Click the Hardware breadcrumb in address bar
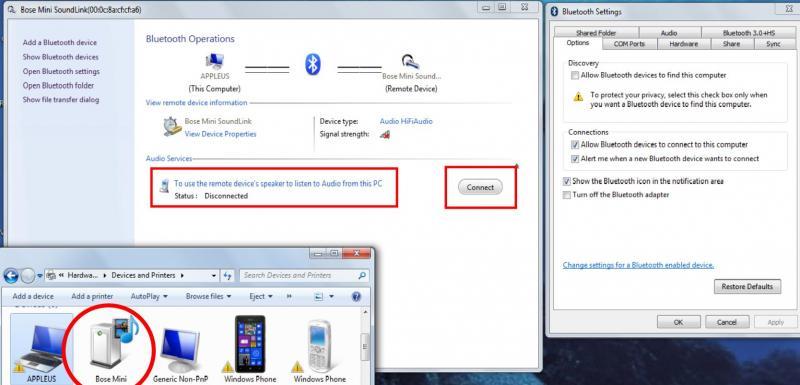 click(x=84, y=275)
